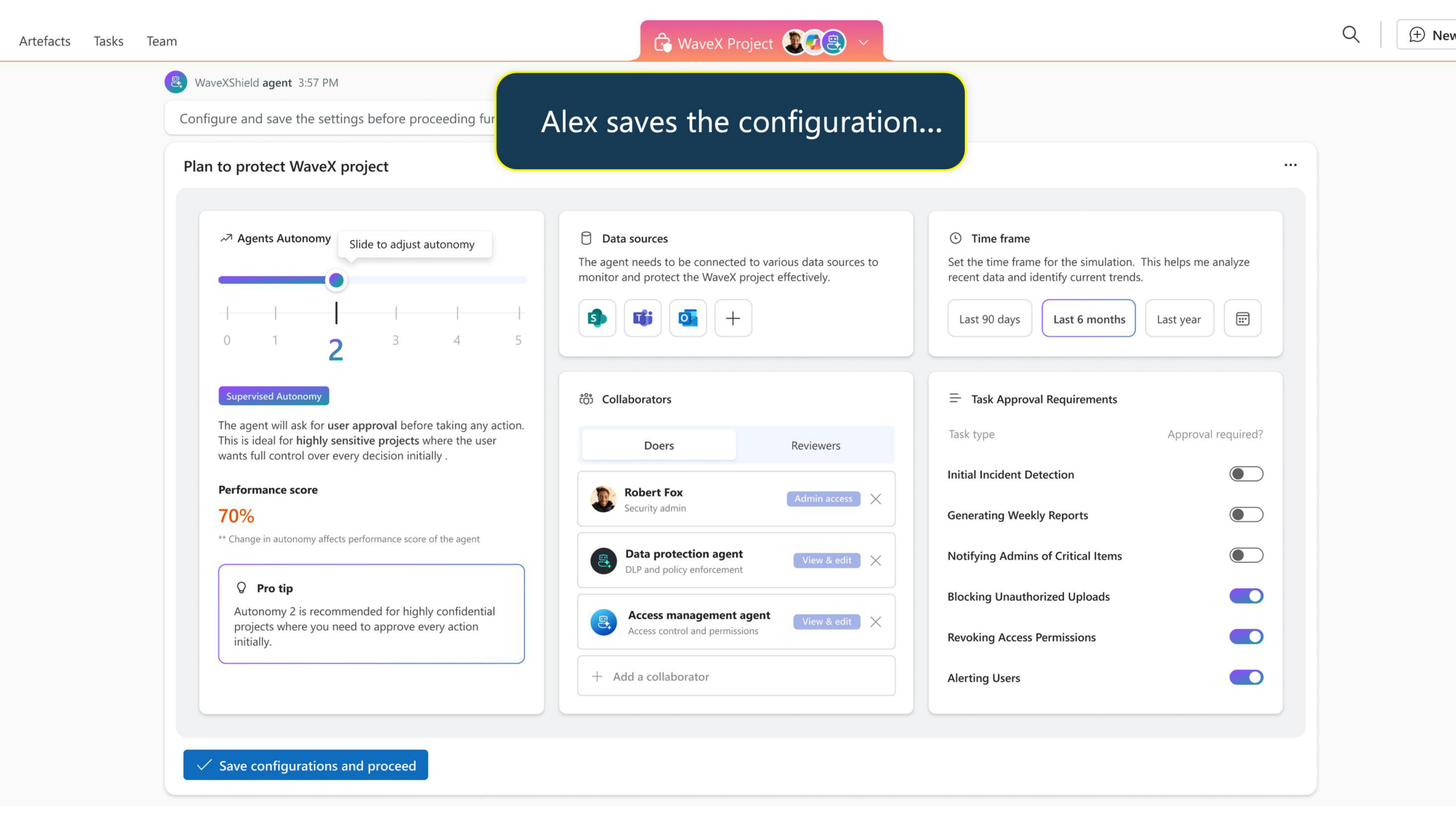This screenshot has height=819, width=1456.
Task: Add a new data source with plus icon
Action: (x=733, y=318)
